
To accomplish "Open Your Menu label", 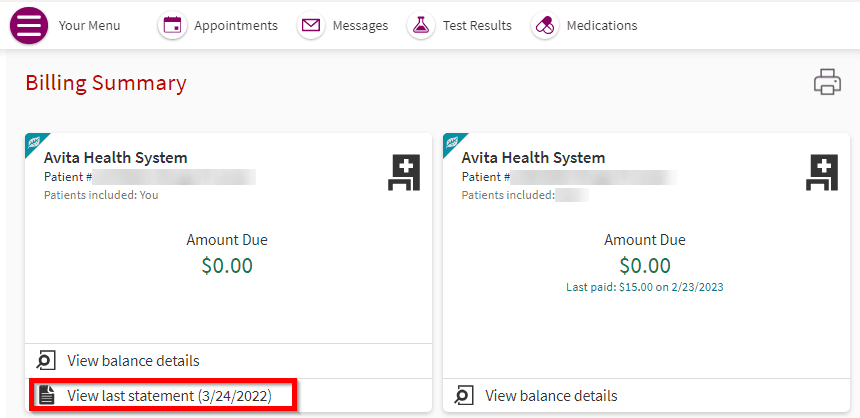I will tap(89, 26).
